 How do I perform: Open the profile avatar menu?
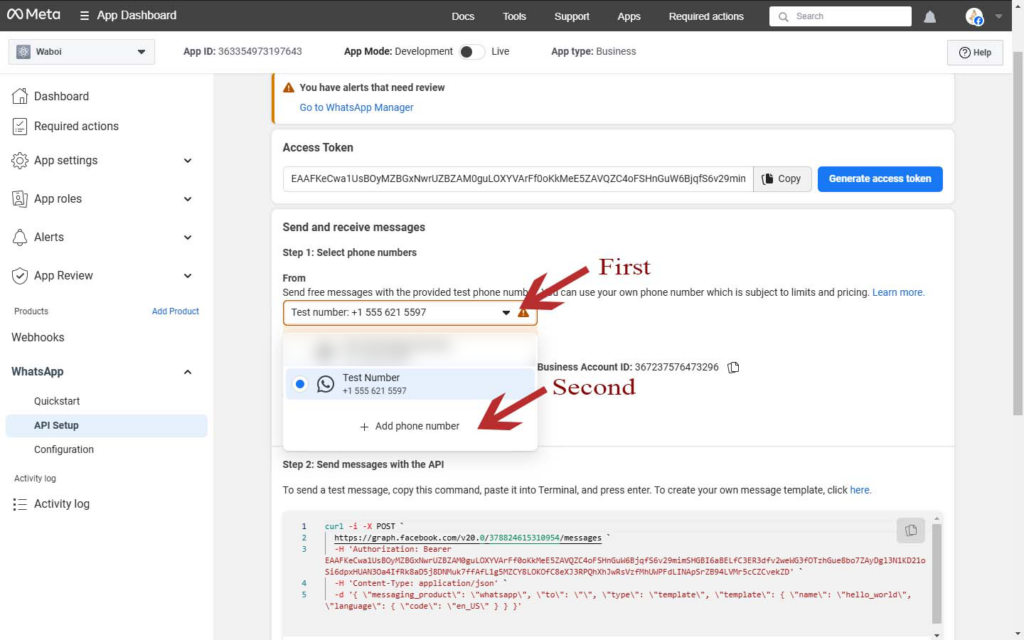tap(974, 16)
